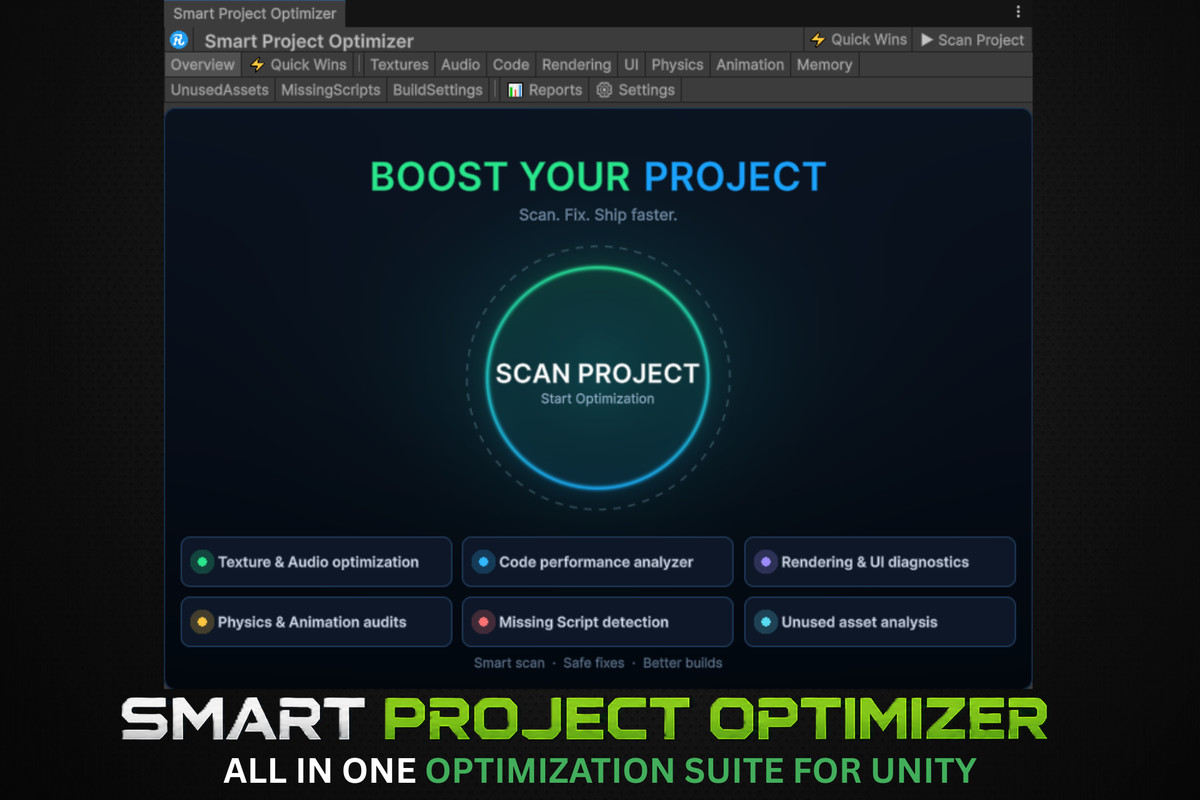Click the 'Start Optimization' subtitle text

[x=598, y=399]
